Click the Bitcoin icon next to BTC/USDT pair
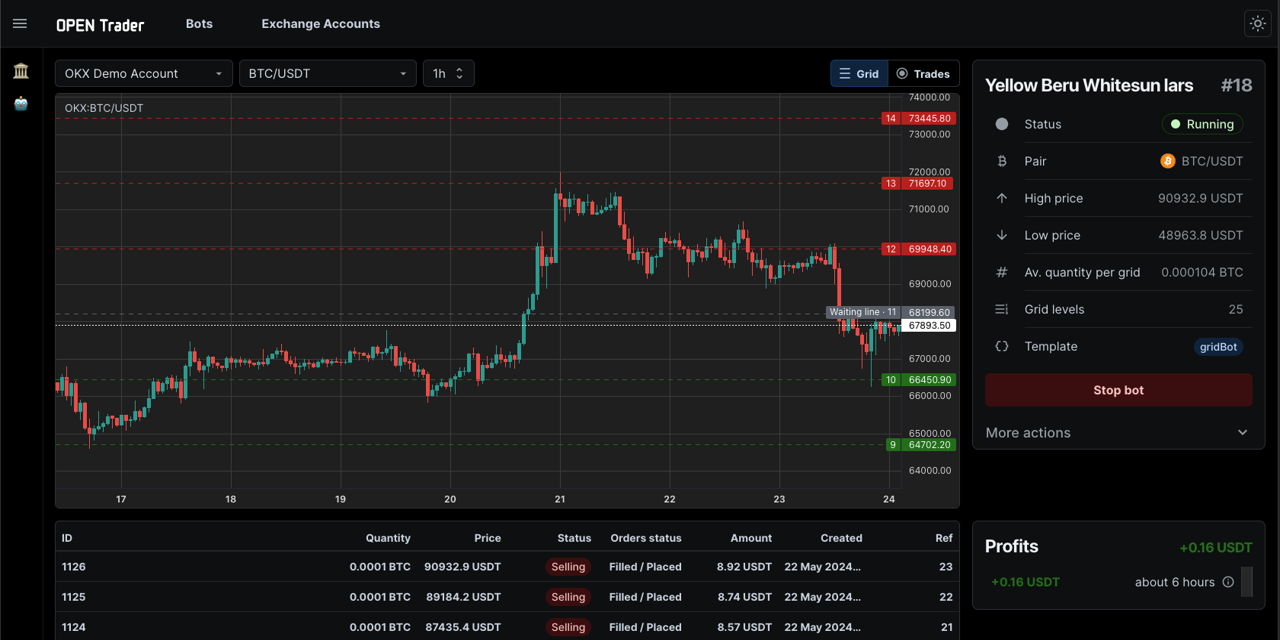The width and height of the screenshot is (1280, 640). point(1167,161)
